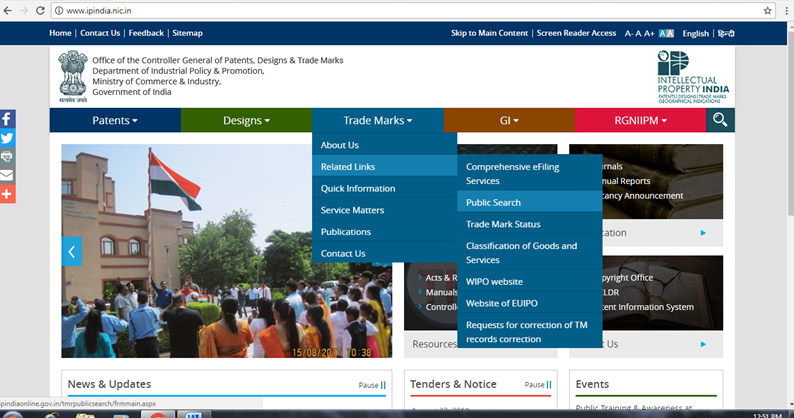The height and width of the screenshot is (418, 794).
Task: Open Trade Mark Status submenu item
Action: pyautogui.click(x=530, y=224)
